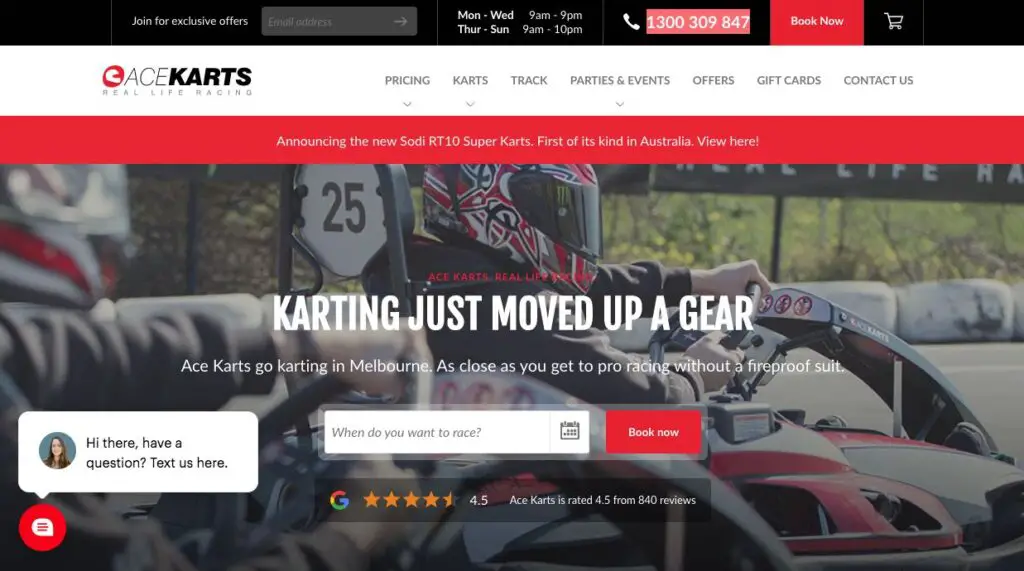Call the 1300 309 847 number link
1024x571 pixels.
coord(698,22)
